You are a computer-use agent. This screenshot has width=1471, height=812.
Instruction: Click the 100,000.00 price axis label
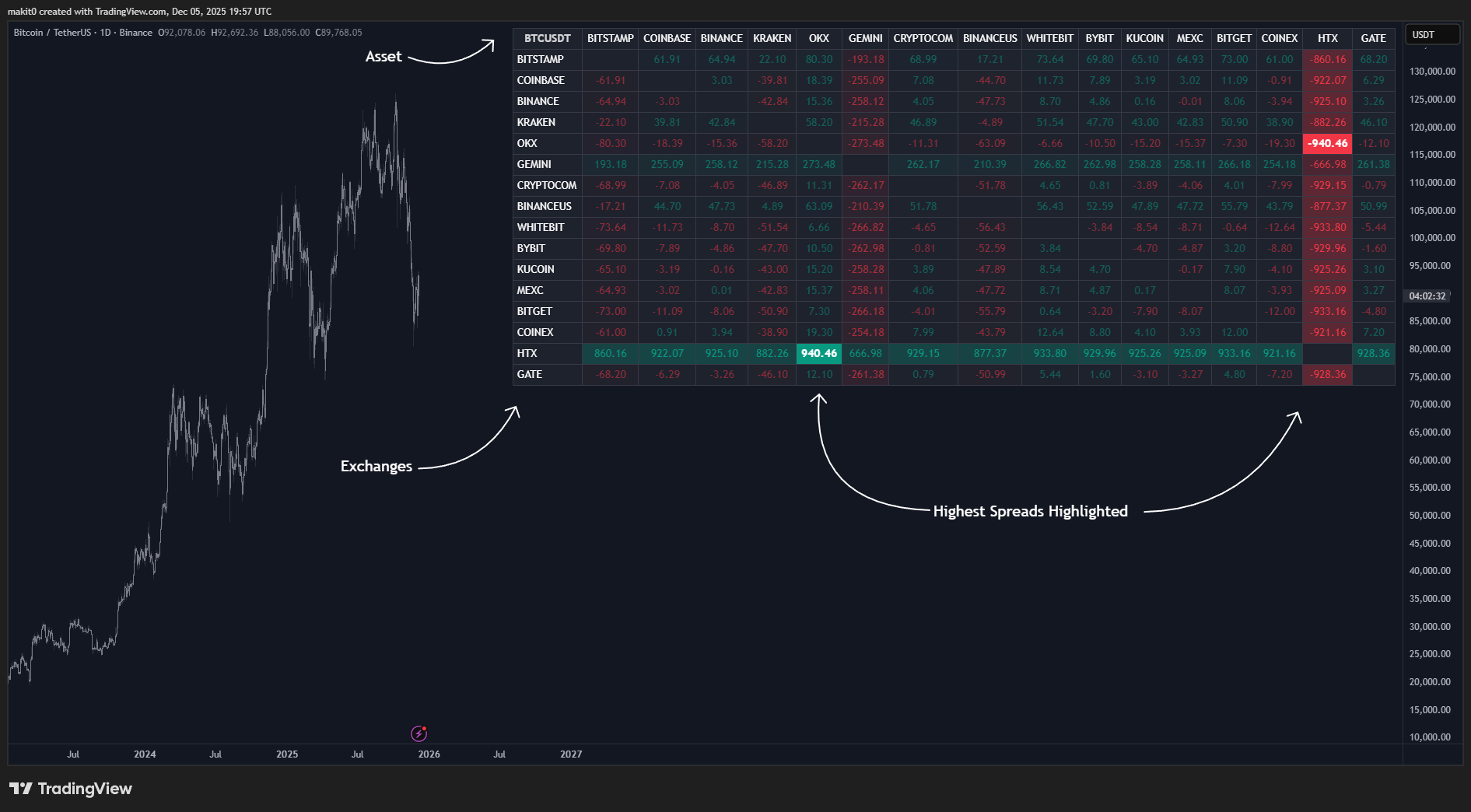[x=1432, y=238]
